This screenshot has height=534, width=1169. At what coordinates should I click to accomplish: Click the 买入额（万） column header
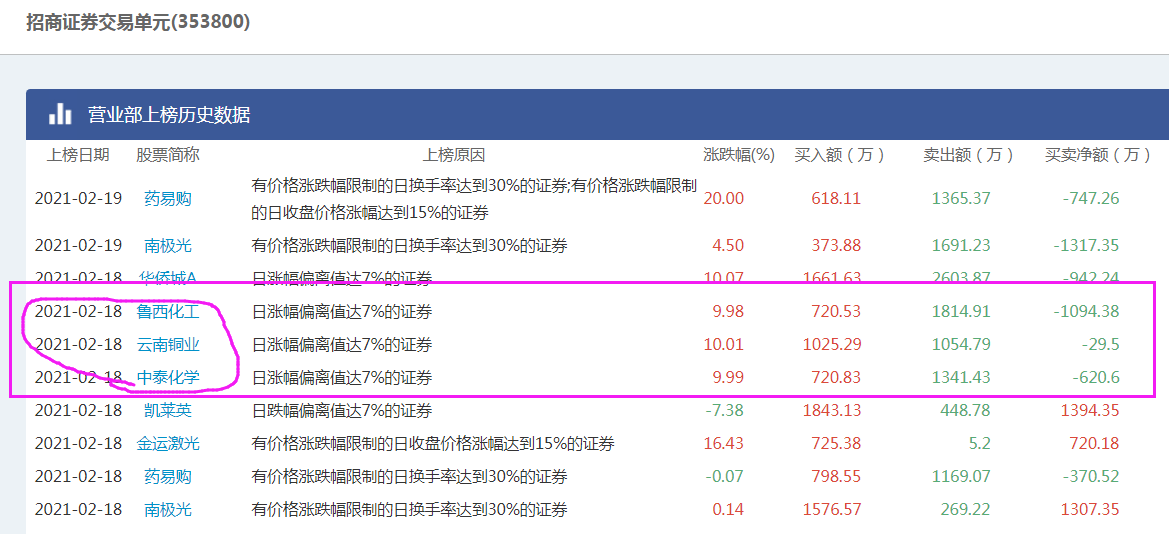click(x=839, y=155)
